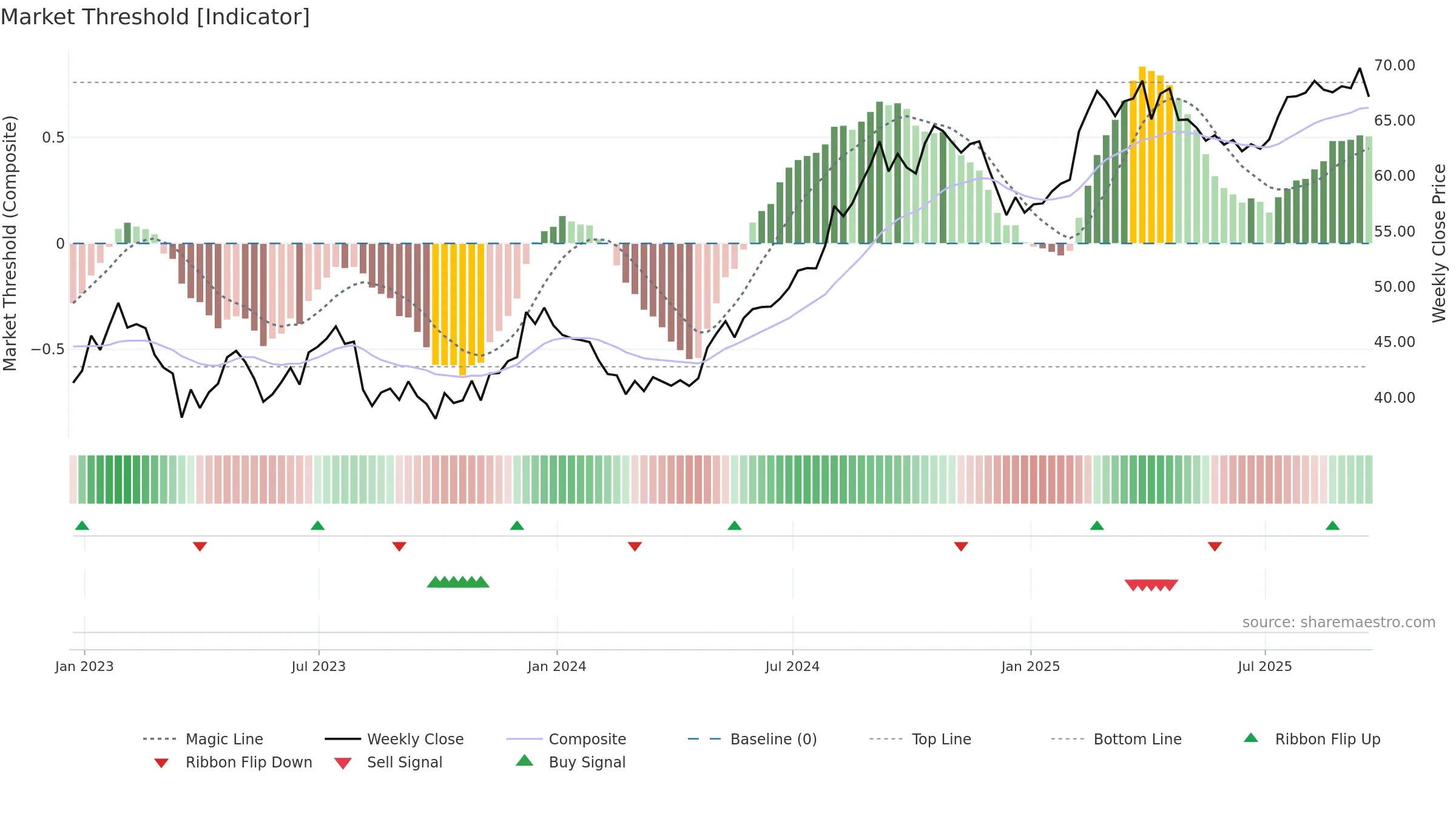Click the red triangle icon beside Ribbon Flip Down
Screen dimensions: 1456x819
[x=161, y=763]
